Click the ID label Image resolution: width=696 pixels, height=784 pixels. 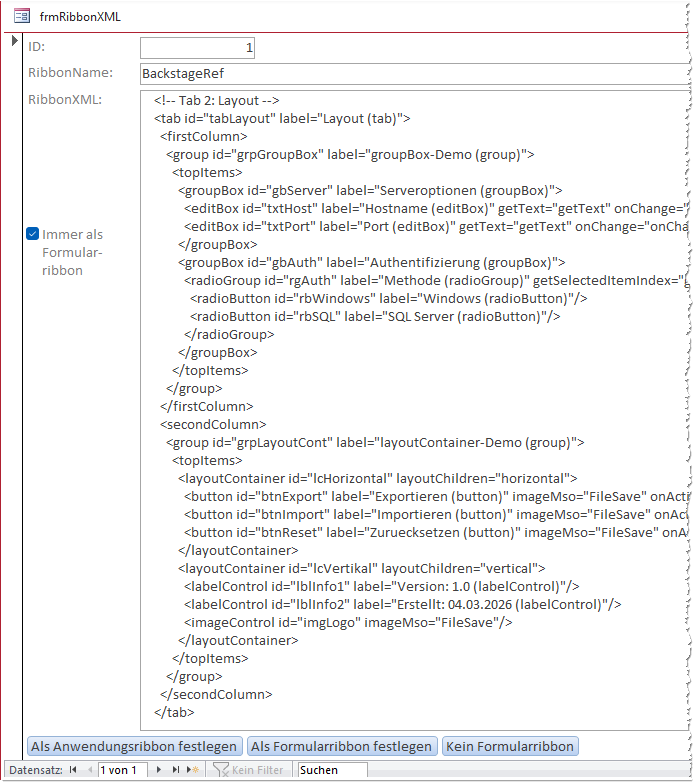36,46
